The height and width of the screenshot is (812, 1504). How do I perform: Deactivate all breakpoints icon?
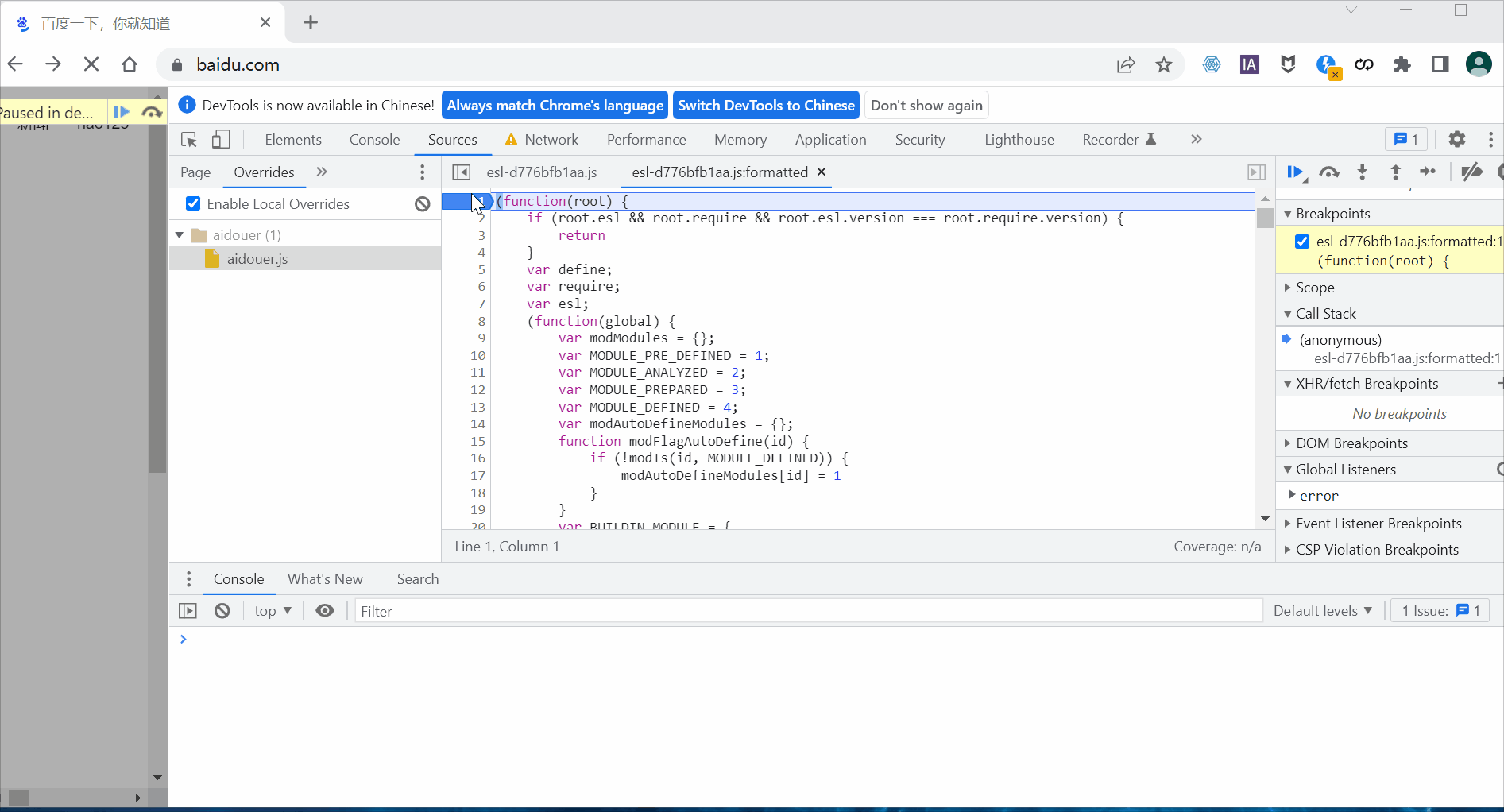1471,172
